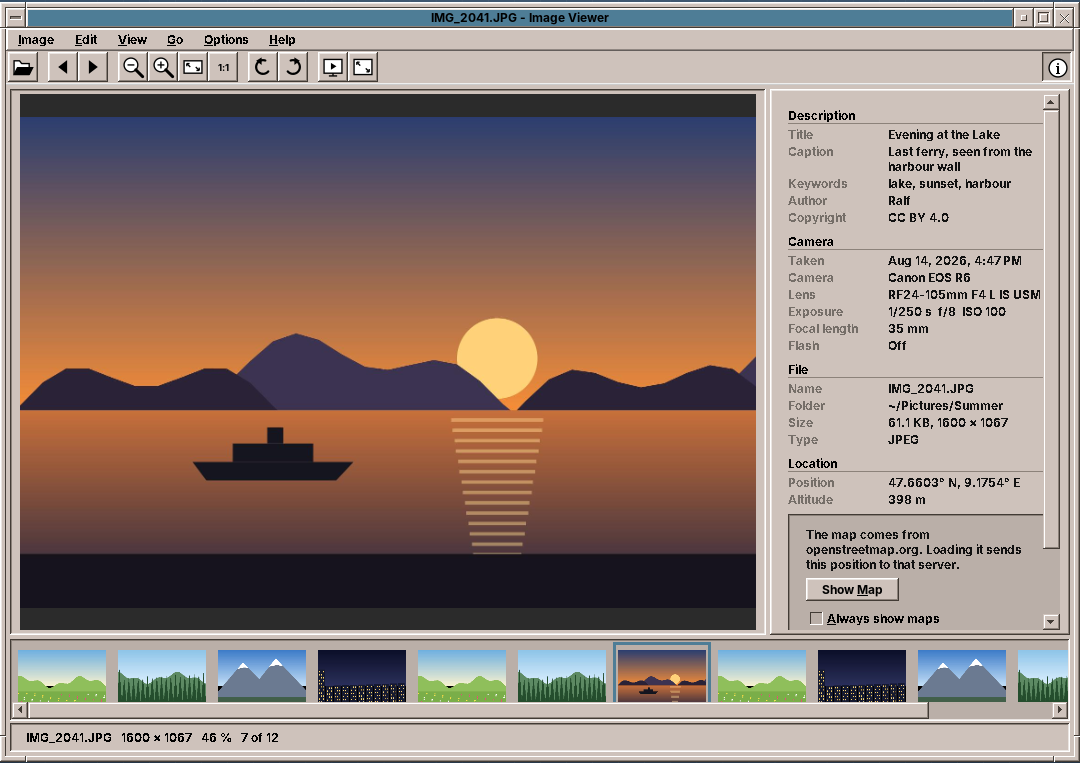Click the taken date 'Aug 14, 2026, 4:47 PM'
Screen dimensions: 1080x763
point(955,261)
